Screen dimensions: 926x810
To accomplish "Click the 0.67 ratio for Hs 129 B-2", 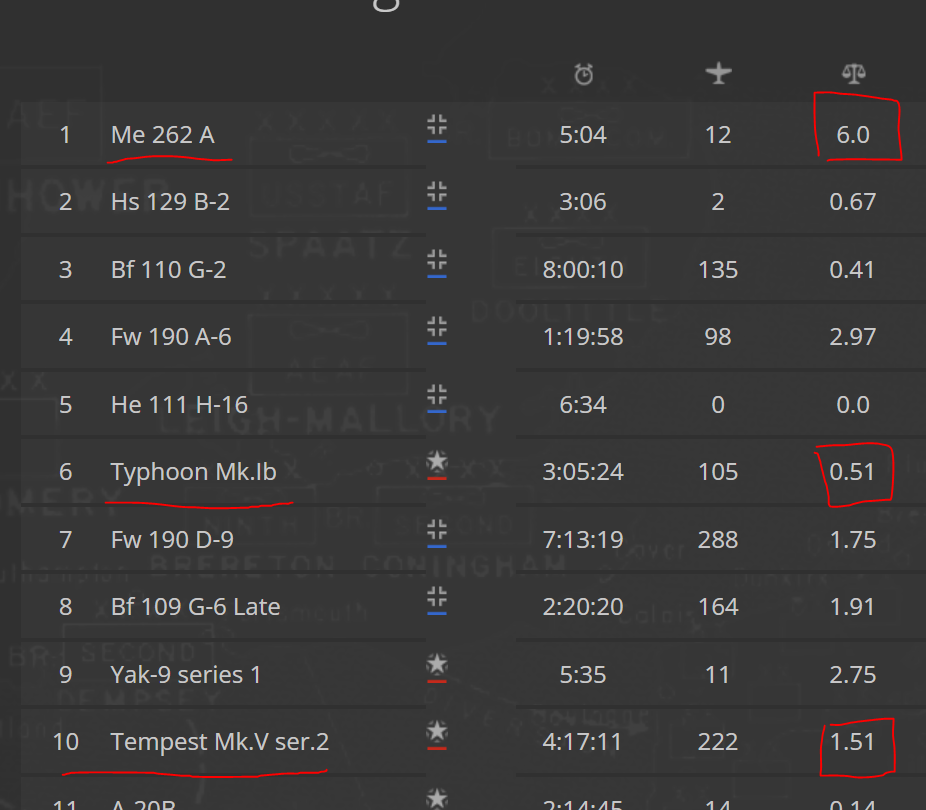I will pyautogui.click(x=853, y=202).
